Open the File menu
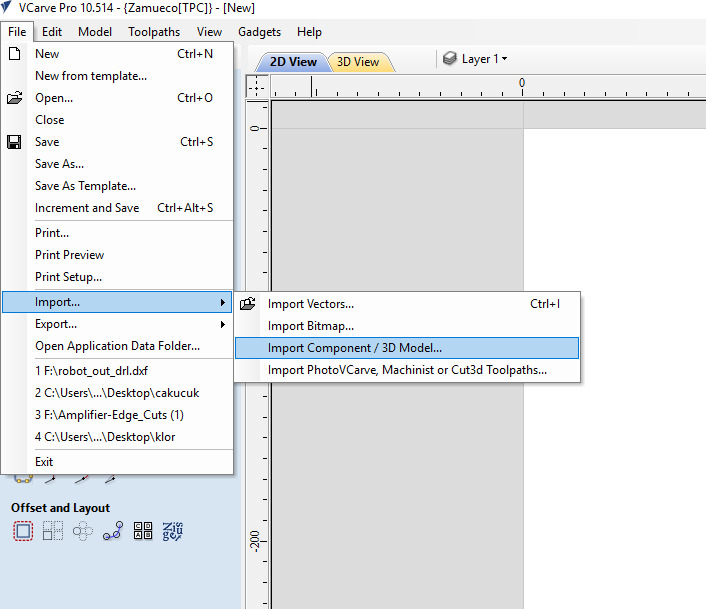The height and width of the screenshot is (609, 706). (x=17, y=32)
